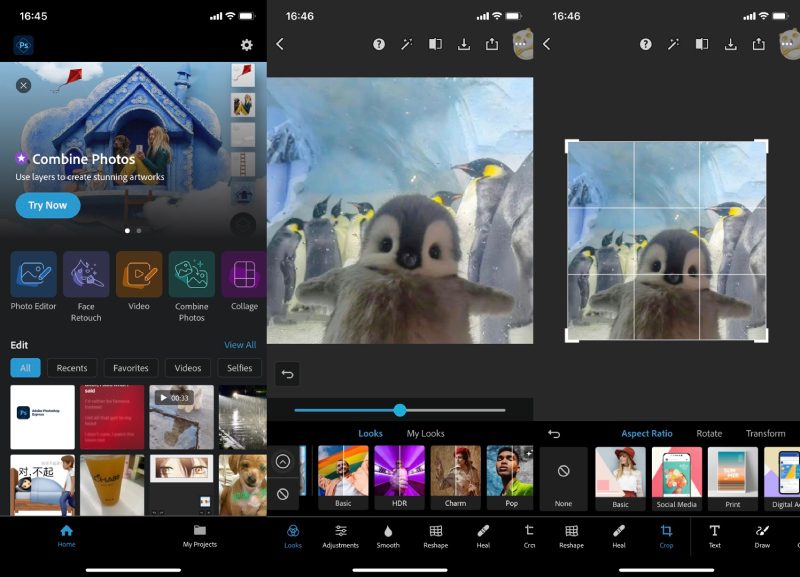800x577 pixels.
Task: Go to Home tab in bottom bar
Action: click(66, 536)
